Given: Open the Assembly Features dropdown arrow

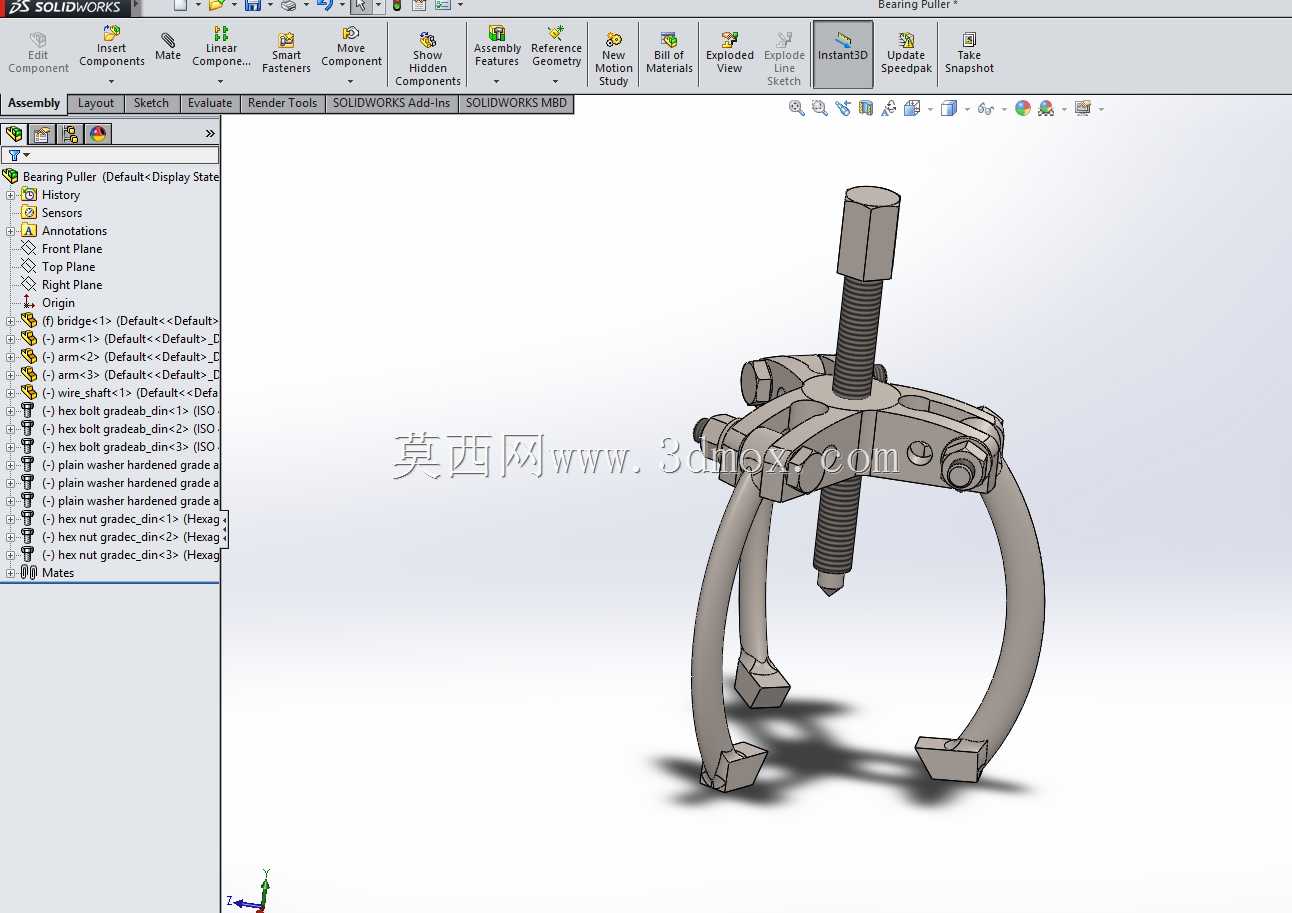Looking at the screenshot, I should click(497, 82).
